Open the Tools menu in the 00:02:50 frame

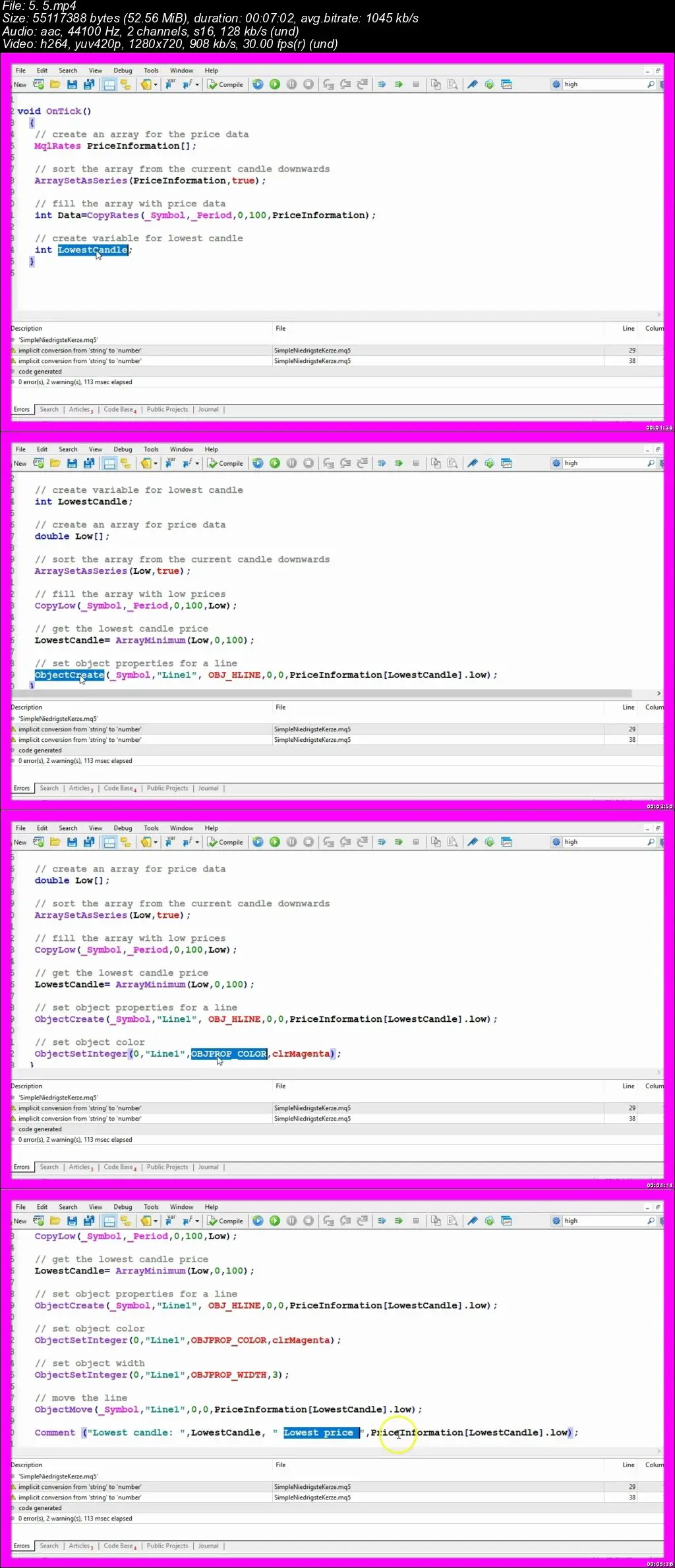pyautogui.click(x=151, y=449)
